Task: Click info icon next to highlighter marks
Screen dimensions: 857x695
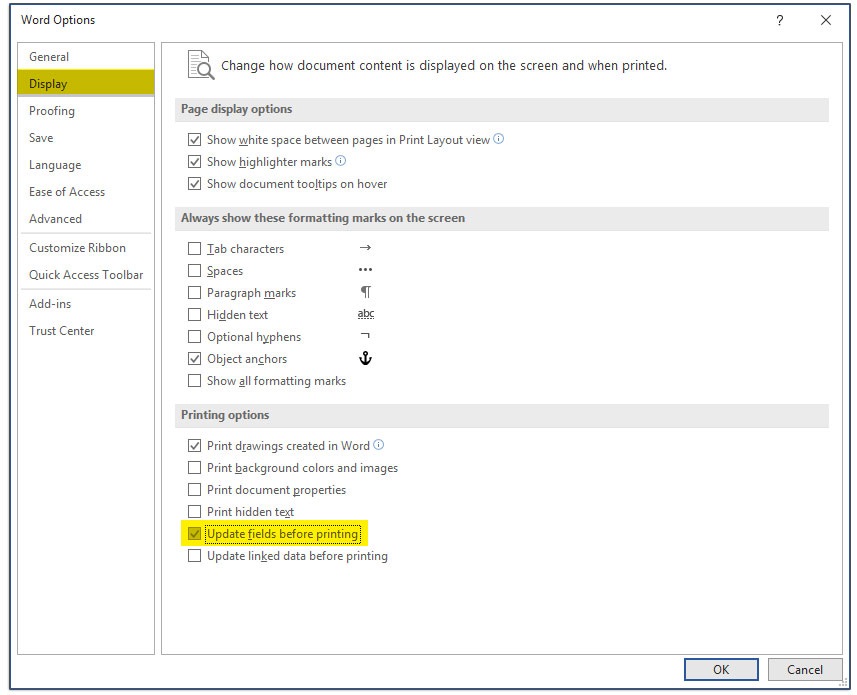Action: pos(341,161)
